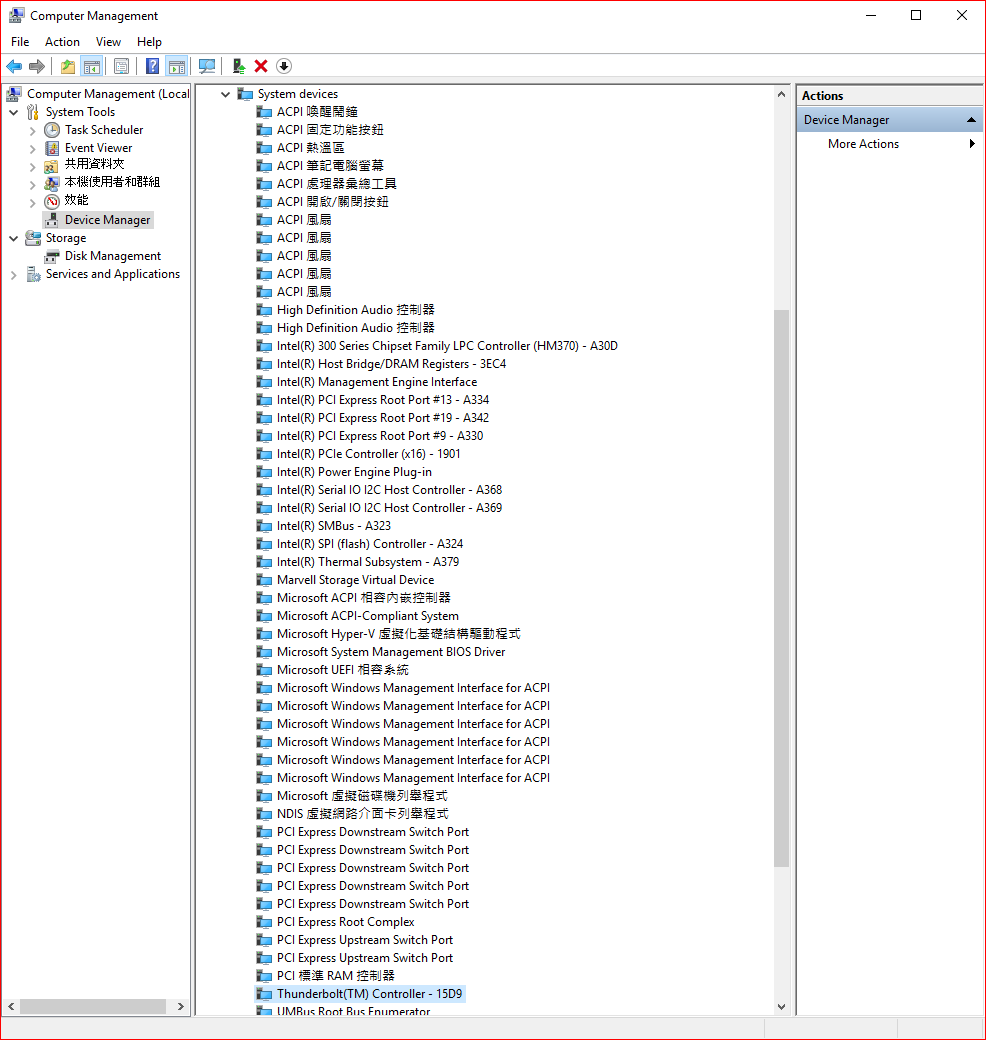Viewport: 986px width, 1040px height.
Task: Click the red X Uninstall device icon
Action: 261,66
